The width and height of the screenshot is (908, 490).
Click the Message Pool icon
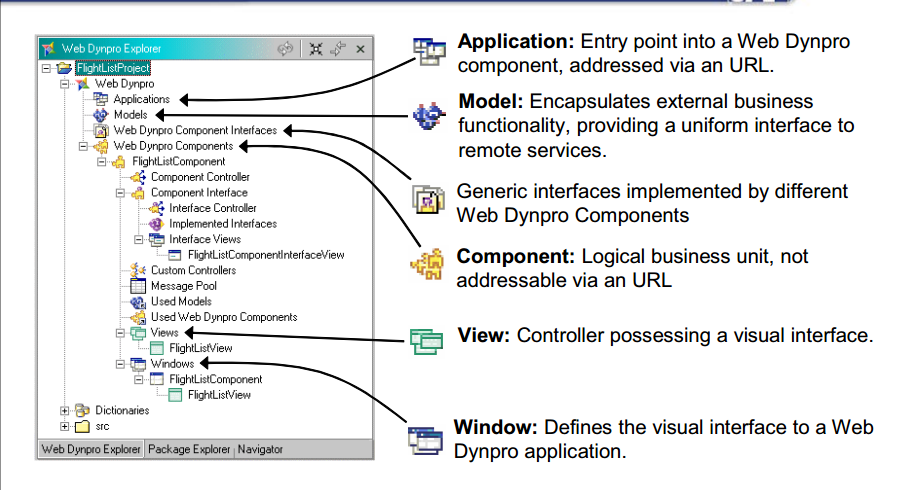click(138, 286)
